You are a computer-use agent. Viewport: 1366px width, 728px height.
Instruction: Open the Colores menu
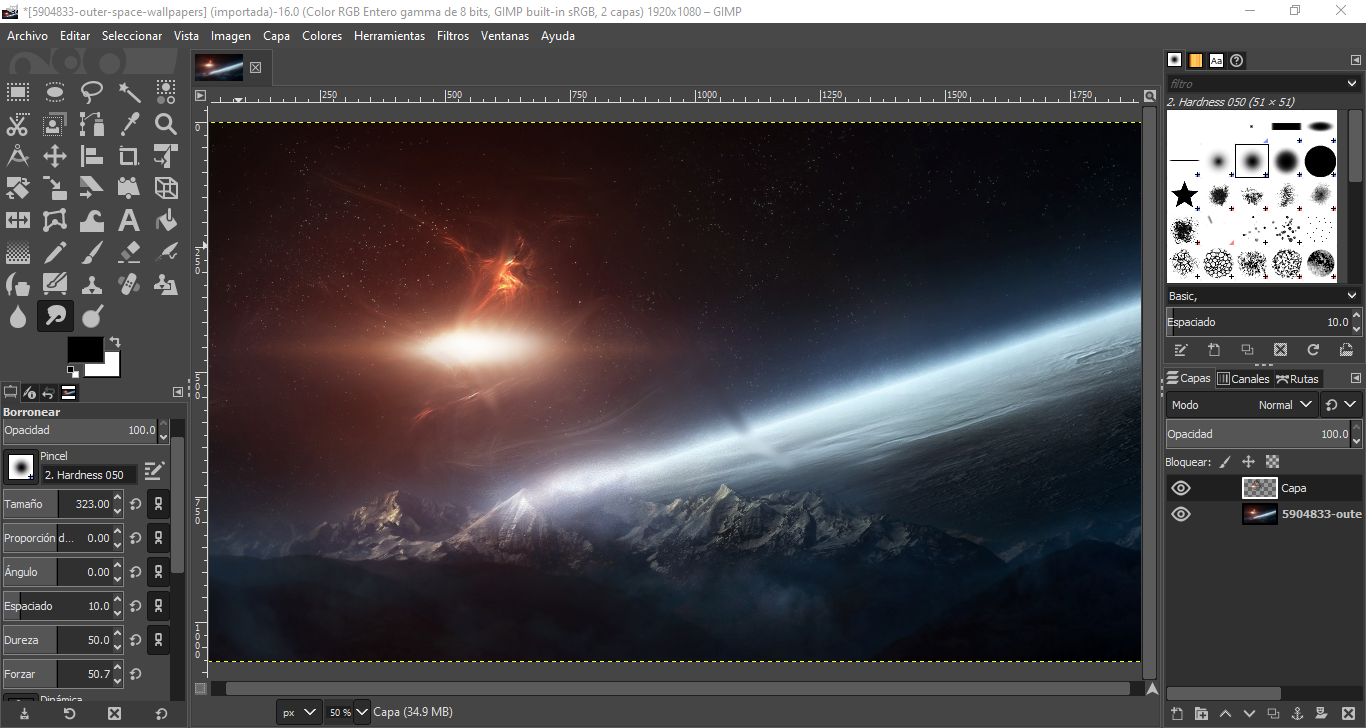coord(322,36)
